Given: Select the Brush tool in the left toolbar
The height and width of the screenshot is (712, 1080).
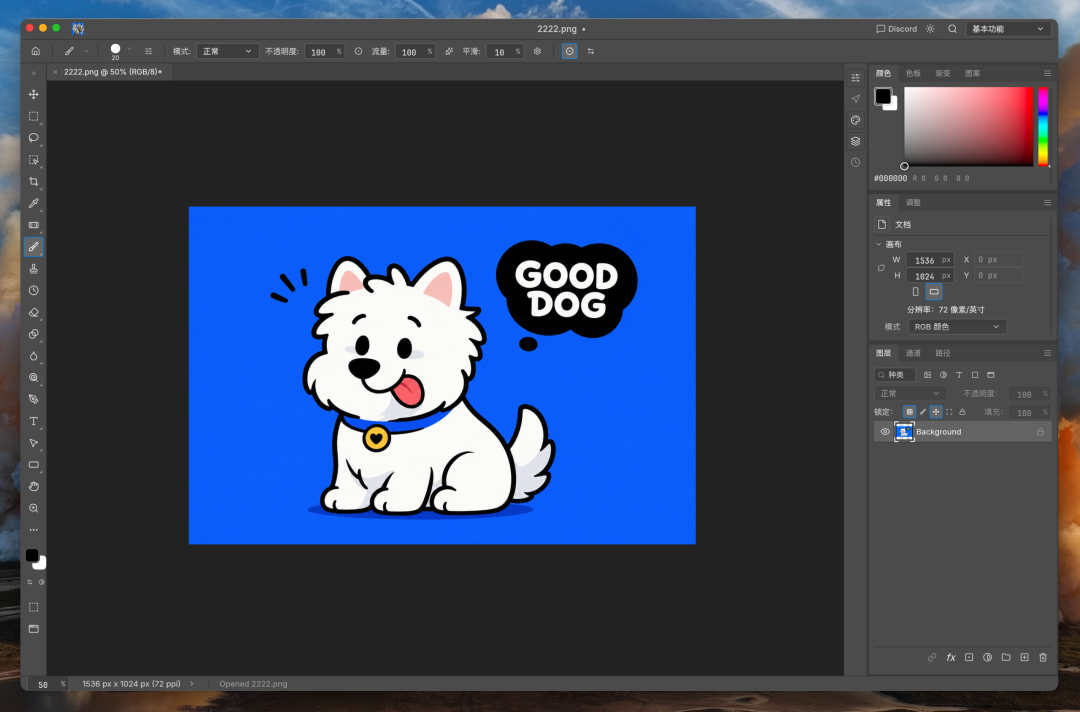Looking at the screenshot, I should (33, 247).
